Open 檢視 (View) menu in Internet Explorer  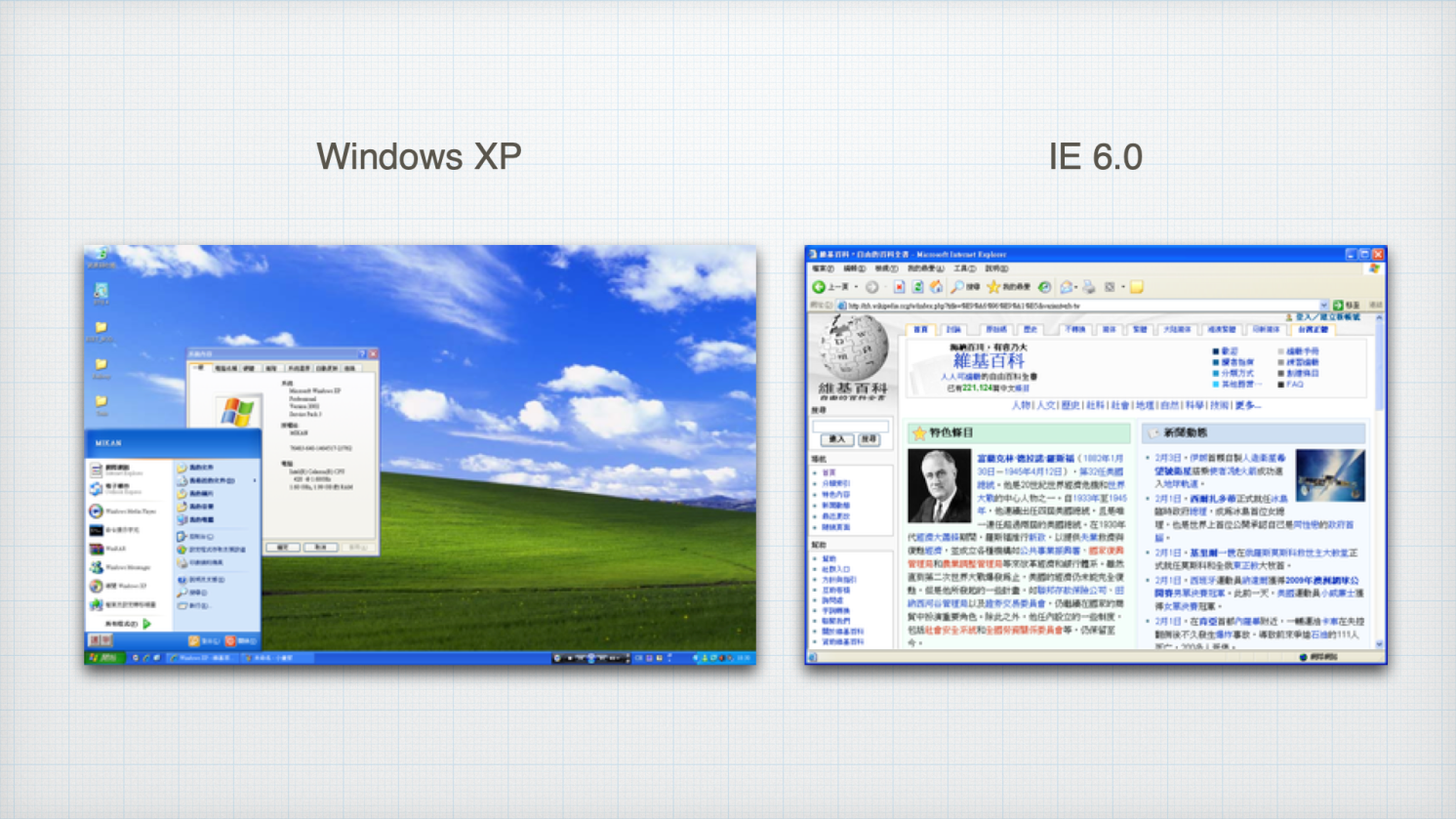click(886, 268)
